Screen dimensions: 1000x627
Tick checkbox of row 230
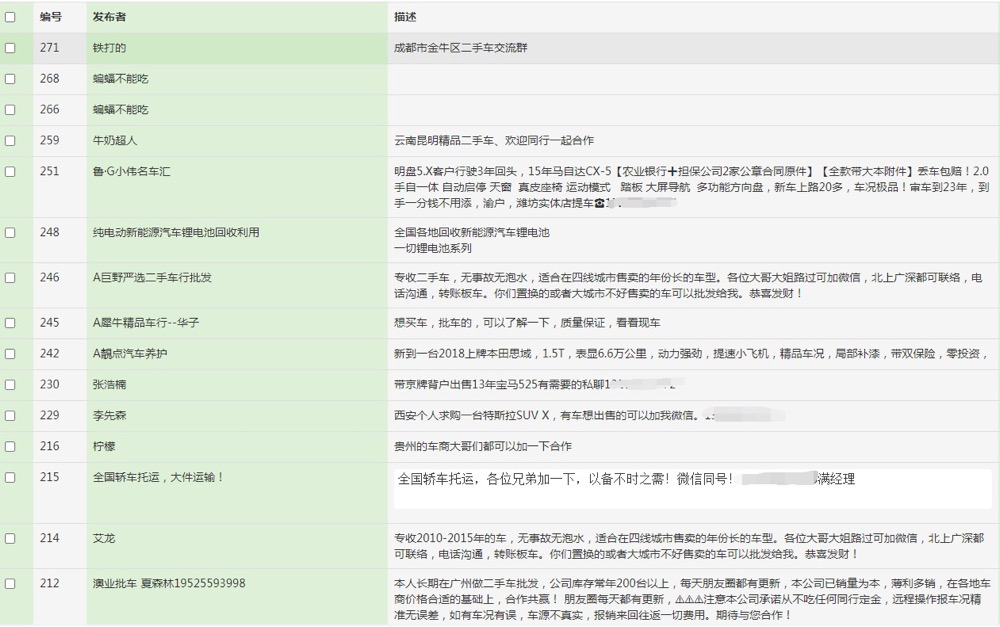[x=10, y=385]
